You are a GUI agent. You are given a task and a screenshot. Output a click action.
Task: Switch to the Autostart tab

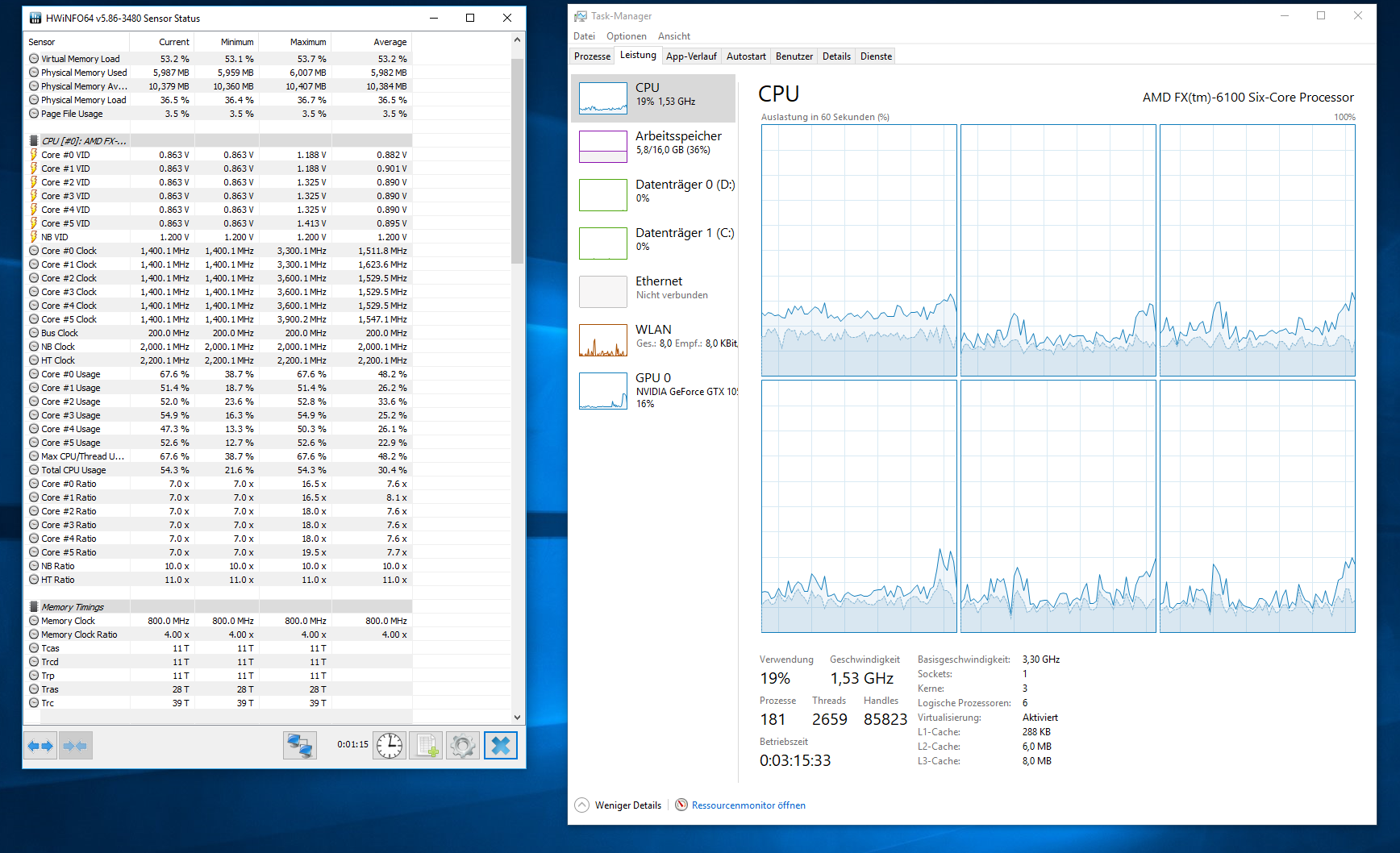746,56
